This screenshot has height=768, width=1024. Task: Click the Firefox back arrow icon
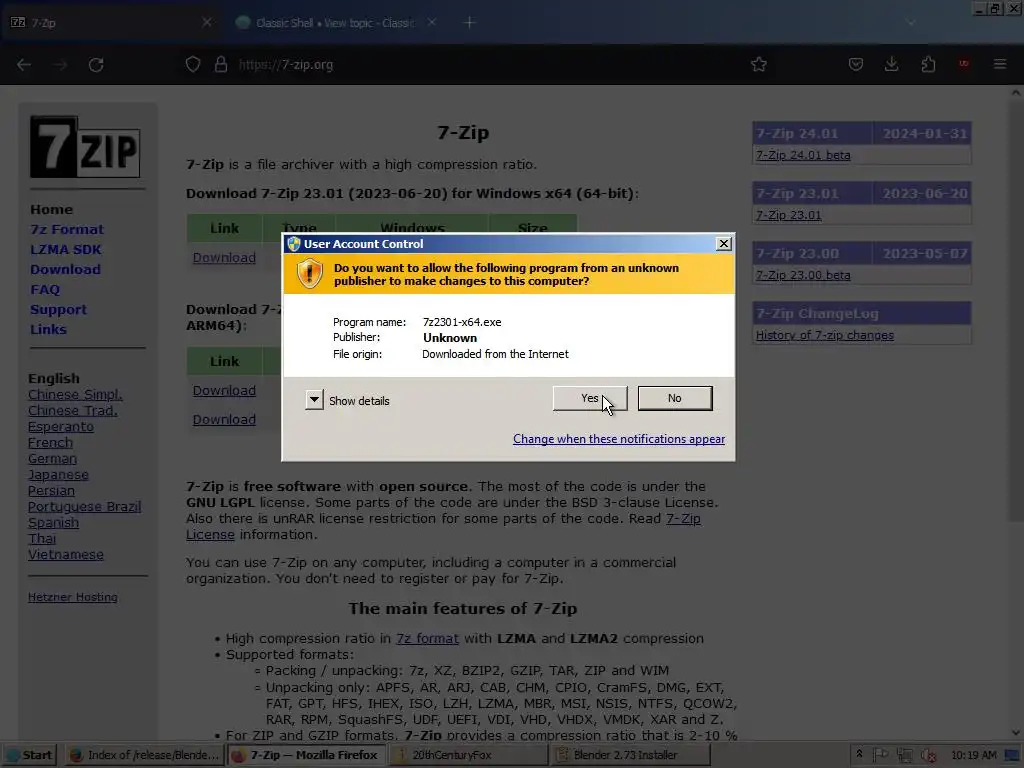24,65
